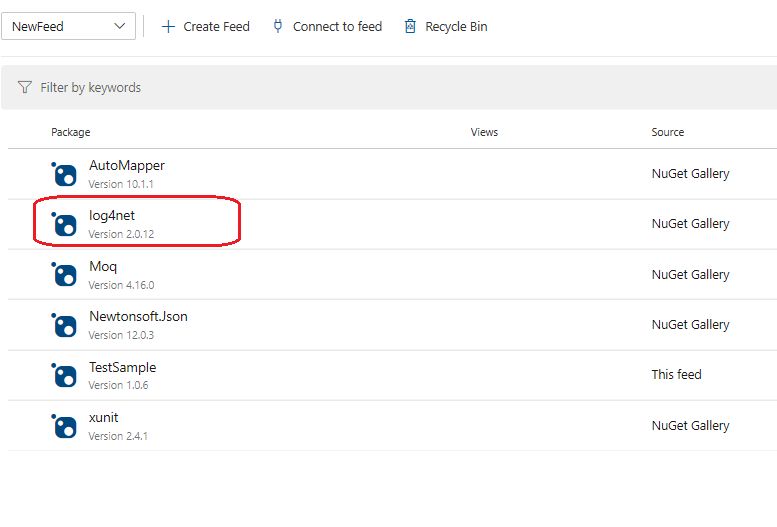Open the xunit package
Screen dimensions: 777x527
104,417
